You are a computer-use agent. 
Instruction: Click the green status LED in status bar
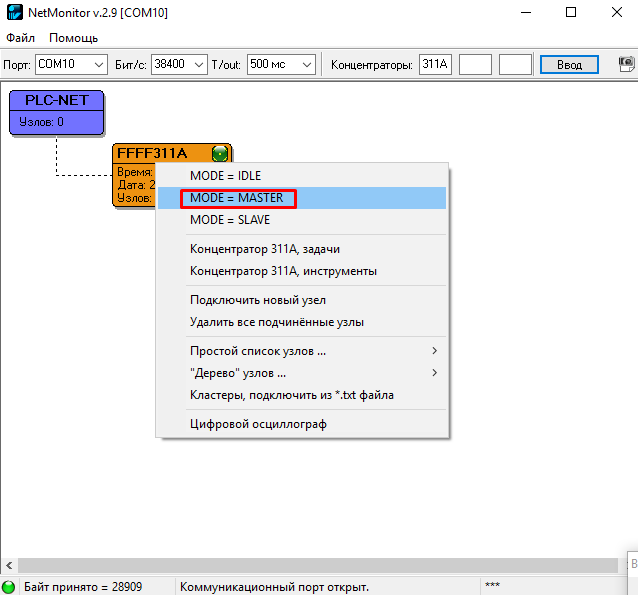[x=8, y=587]
